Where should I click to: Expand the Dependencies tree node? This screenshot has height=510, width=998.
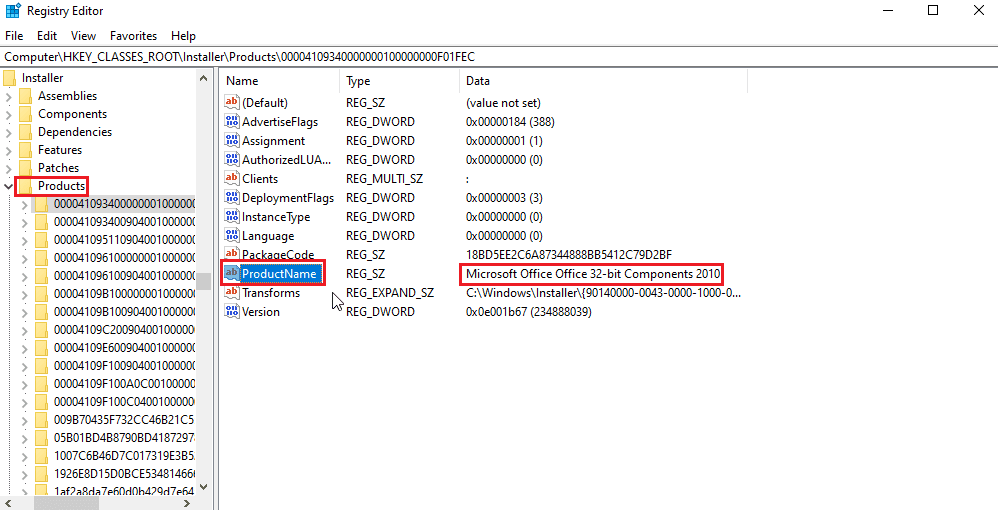coord(8,132)
